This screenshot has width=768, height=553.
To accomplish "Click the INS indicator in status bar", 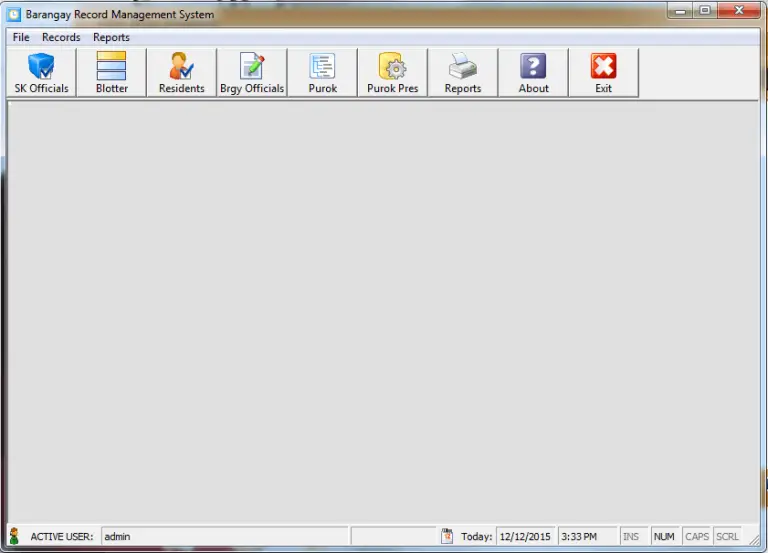I will click(633, 536).
